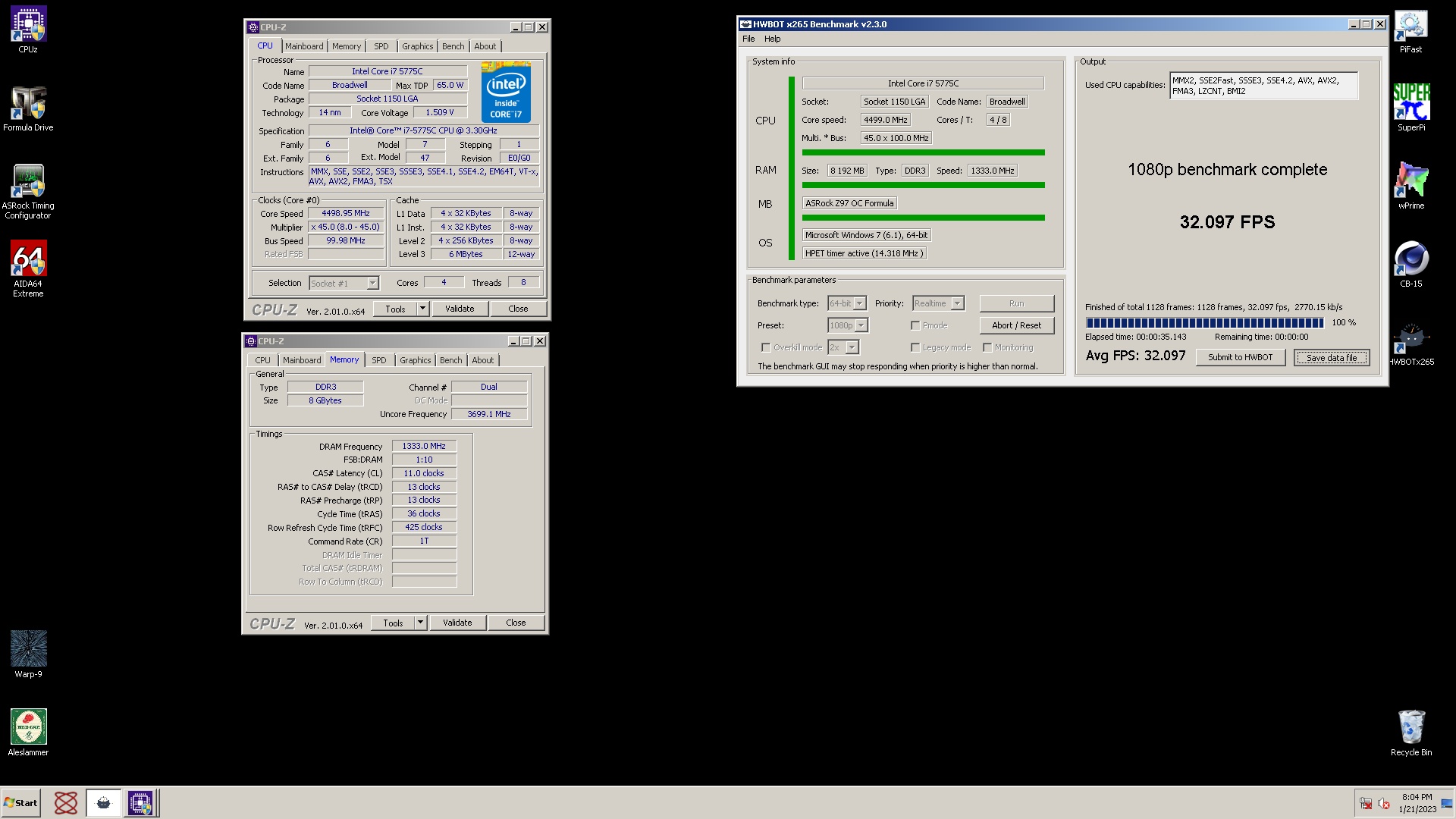Launch the Warp-9 desktop icon
1456x819 pixels.
[x=28, y=654]
